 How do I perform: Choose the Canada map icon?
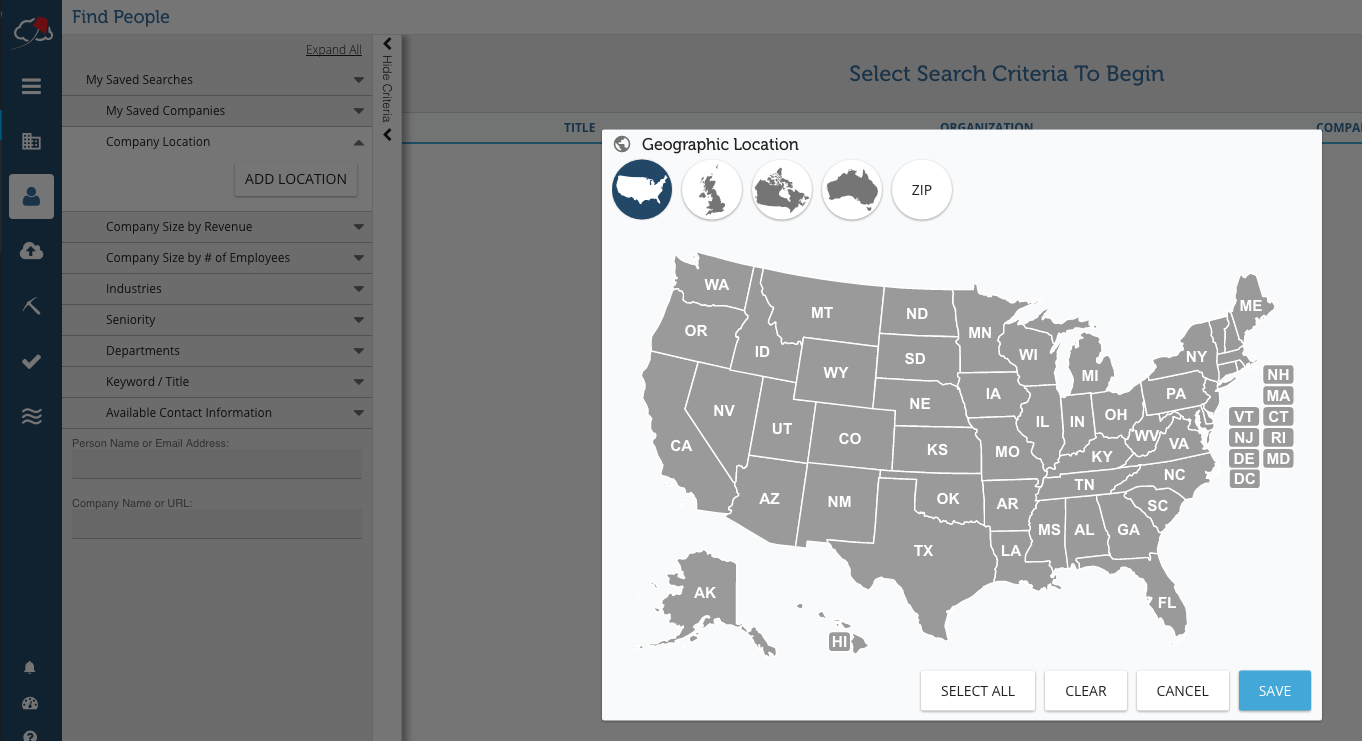[x=782, y=190]
